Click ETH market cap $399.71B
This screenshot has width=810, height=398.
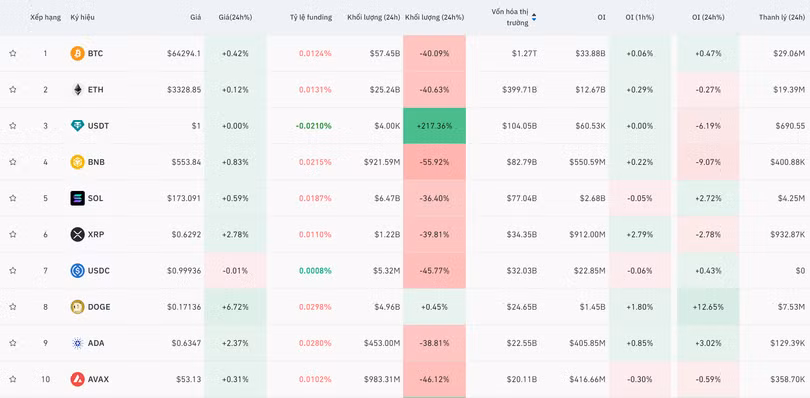click(x=519, y=89)
